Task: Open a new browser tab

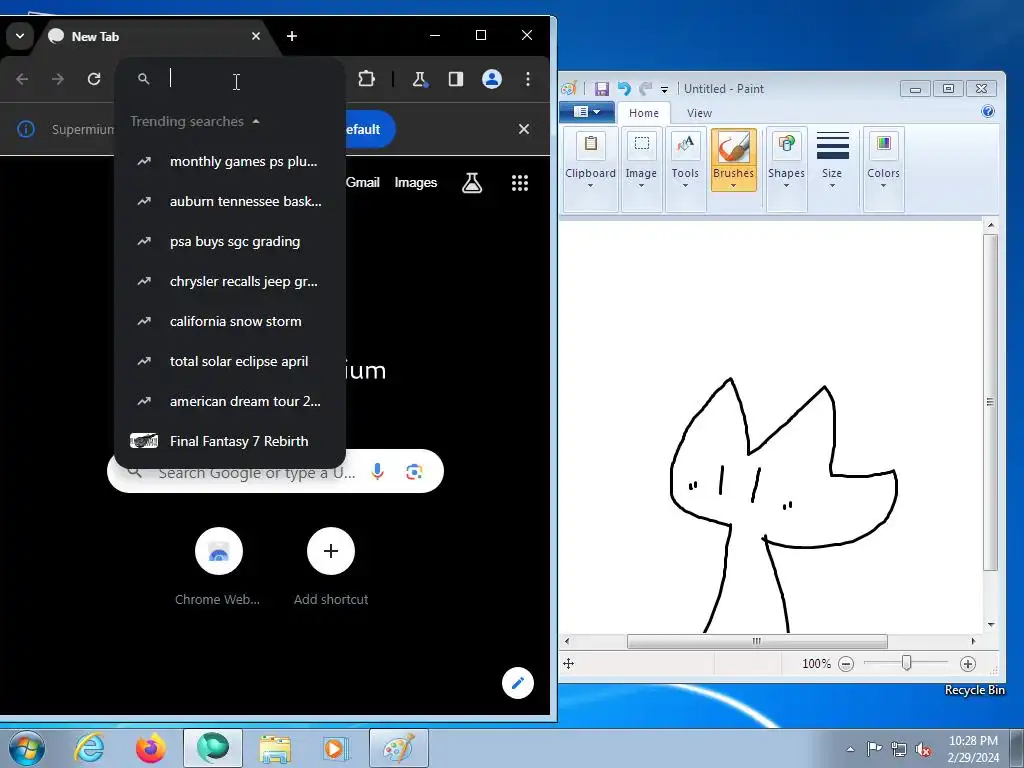Action: [x=292, y=36]
